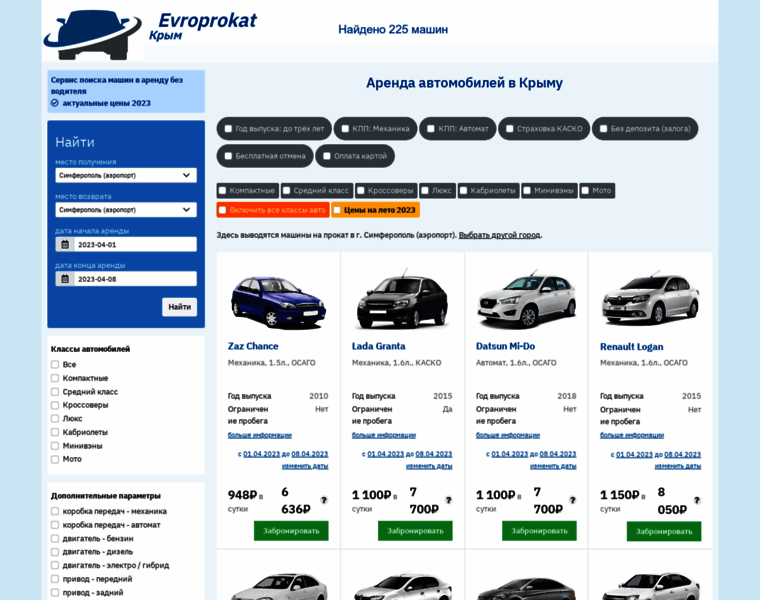
Task: Click the white Datsun Mi-Do car photo
Action: click(527, 300)
